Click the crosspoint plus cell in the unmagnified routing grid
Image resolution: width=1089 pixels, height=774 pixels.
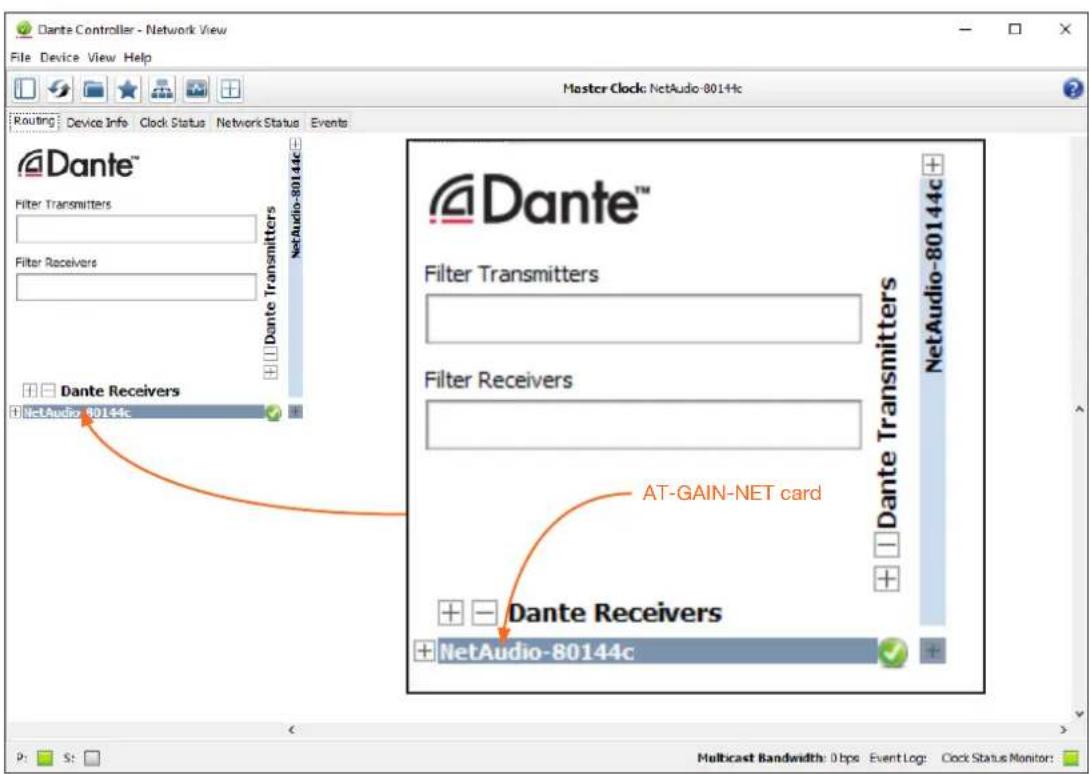tap(295, 412)
